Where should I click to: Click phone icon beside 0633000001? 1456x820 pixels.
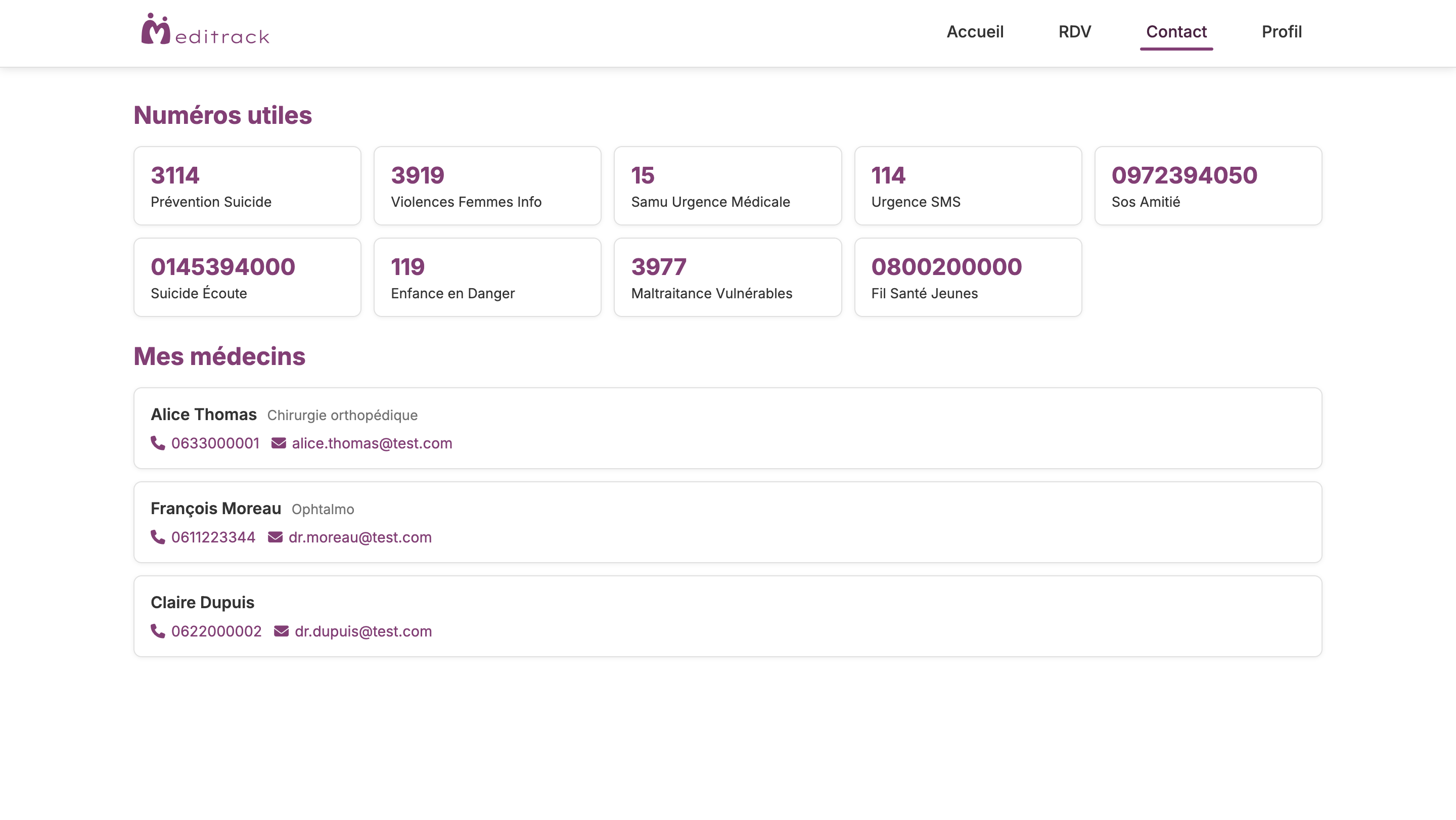pyautogui.click(x=158, y=443)
